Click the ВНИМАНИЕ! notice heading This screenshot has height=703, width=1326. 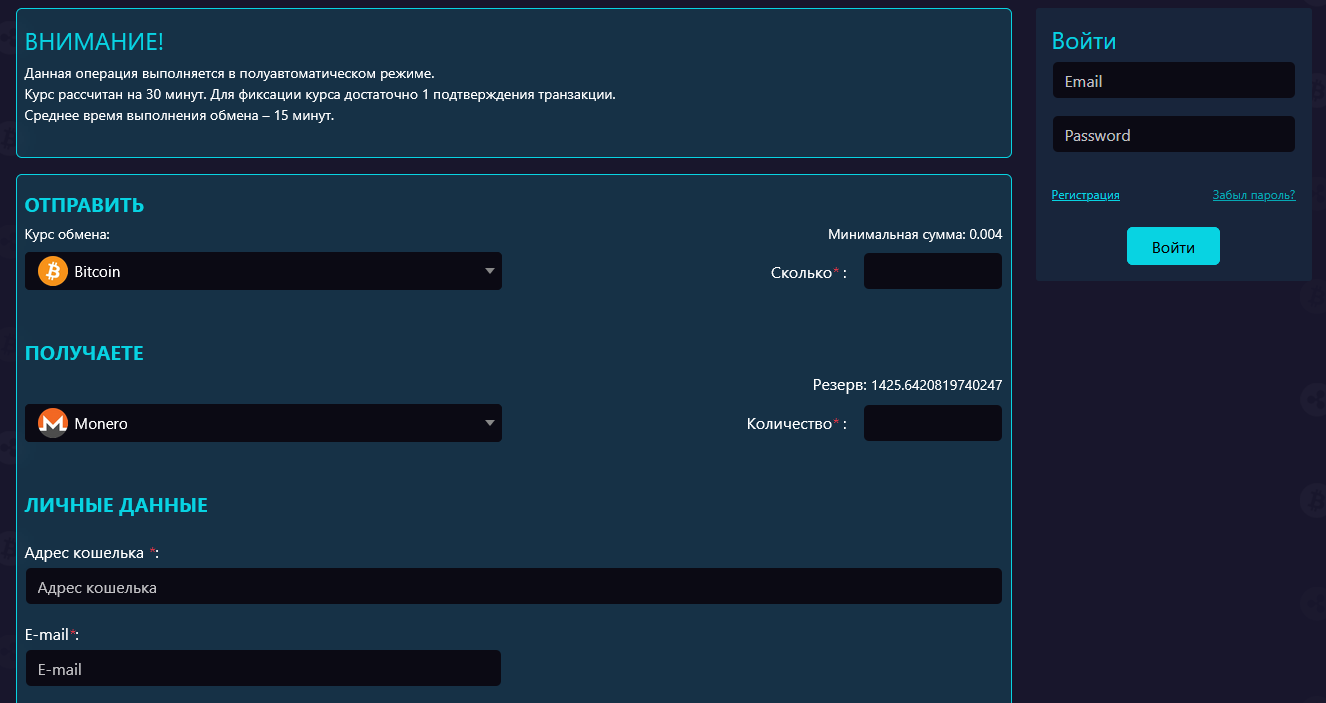point(94,42)
